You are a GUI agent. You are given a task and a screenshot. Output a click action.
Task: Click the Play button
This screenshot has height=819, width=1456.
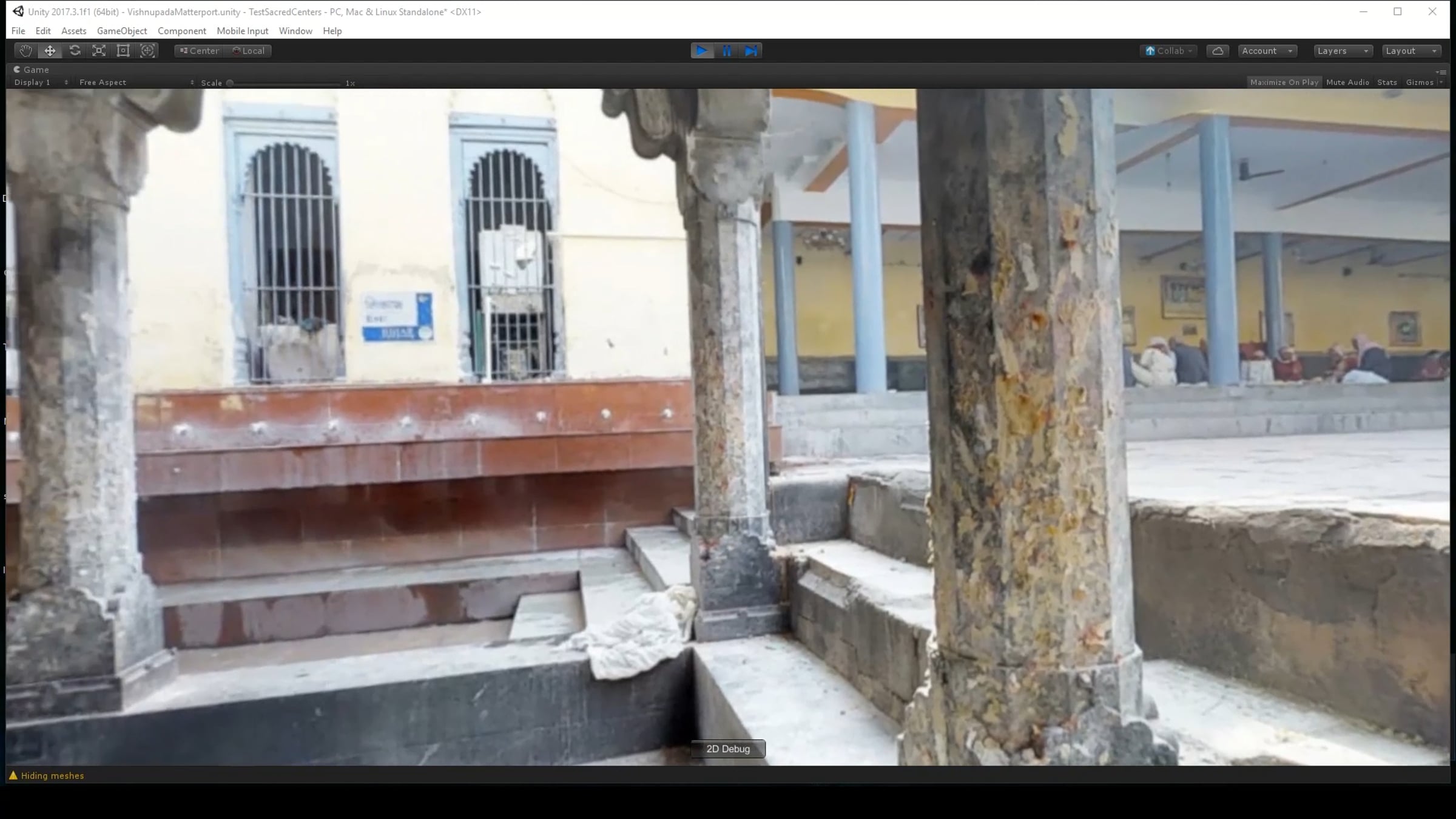click(x=702, y=51)
